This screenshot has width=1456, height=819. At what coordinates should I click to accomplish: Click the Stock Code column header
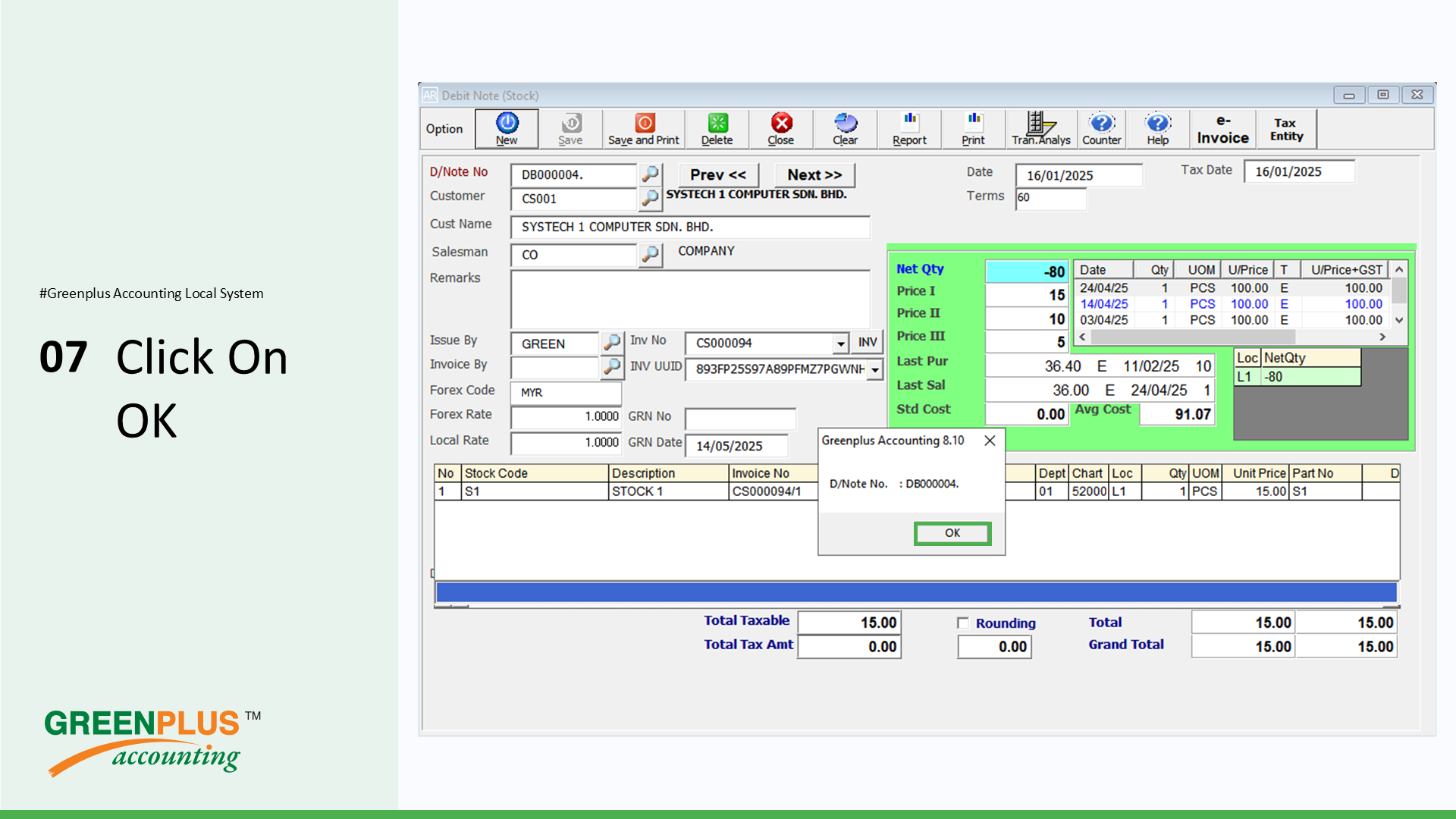coord(535,473)
